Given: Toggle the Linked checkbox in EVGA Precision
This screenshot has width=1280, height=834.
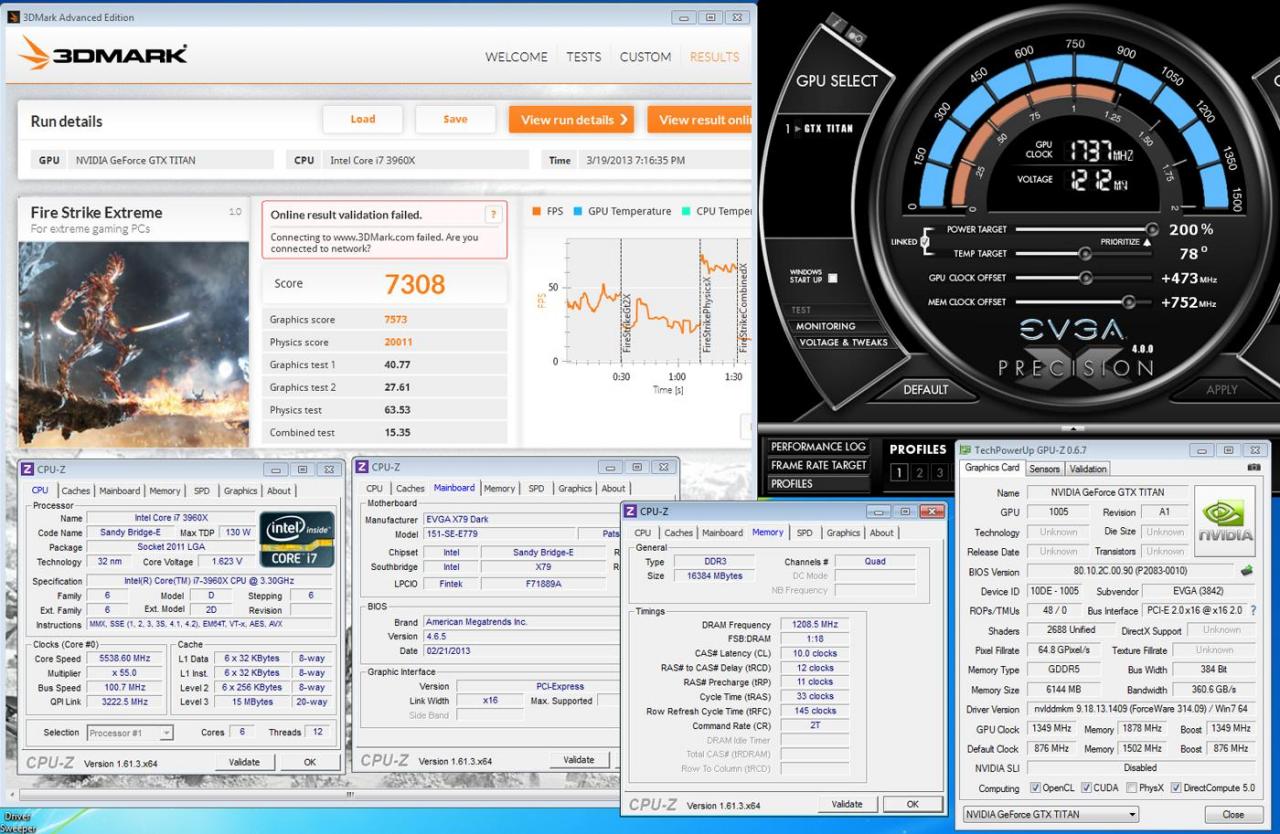Looking at the screenshot, I should point(926,240).
